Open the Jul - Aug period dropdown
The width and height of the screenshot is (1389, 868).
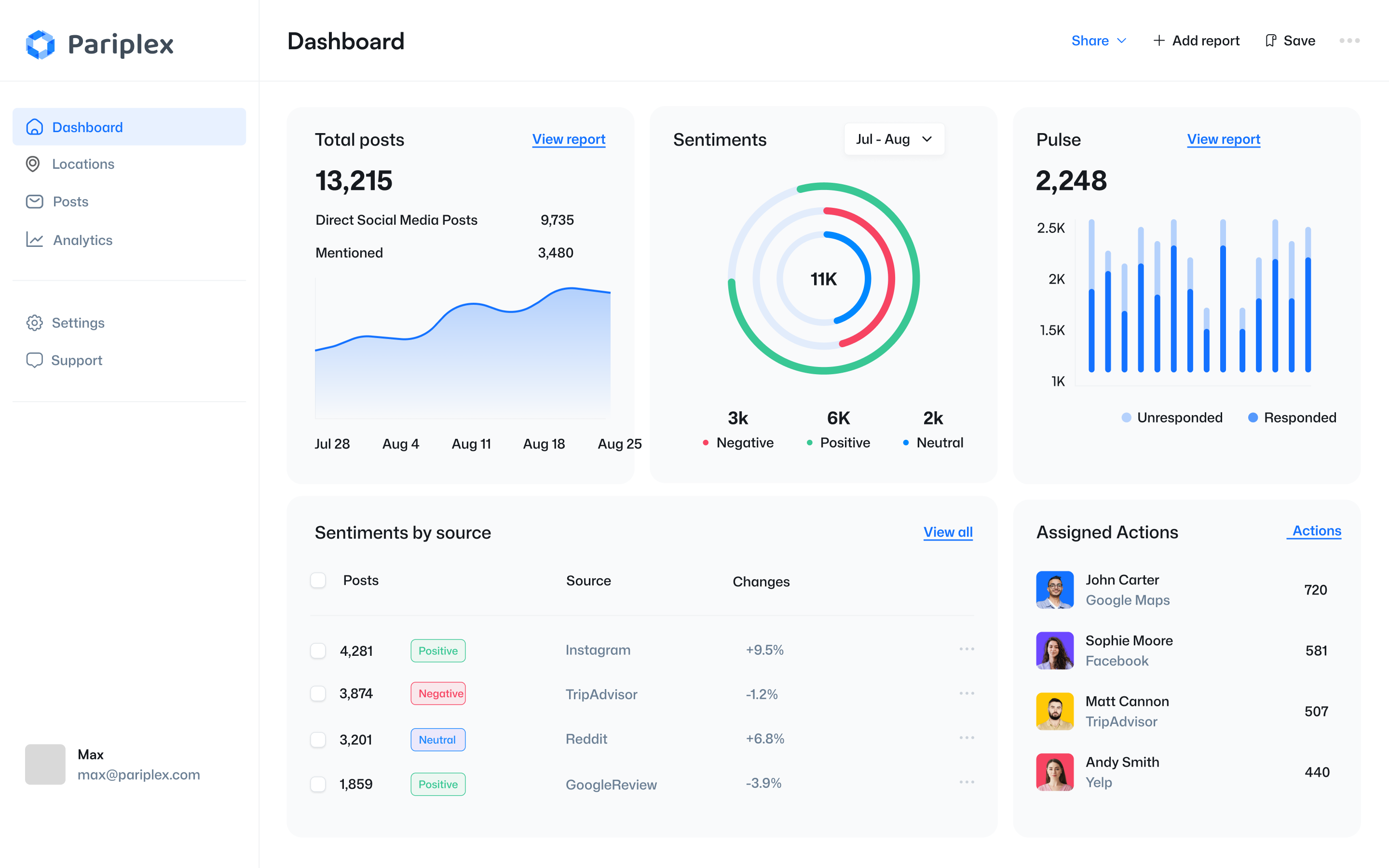tap(894, 139)
